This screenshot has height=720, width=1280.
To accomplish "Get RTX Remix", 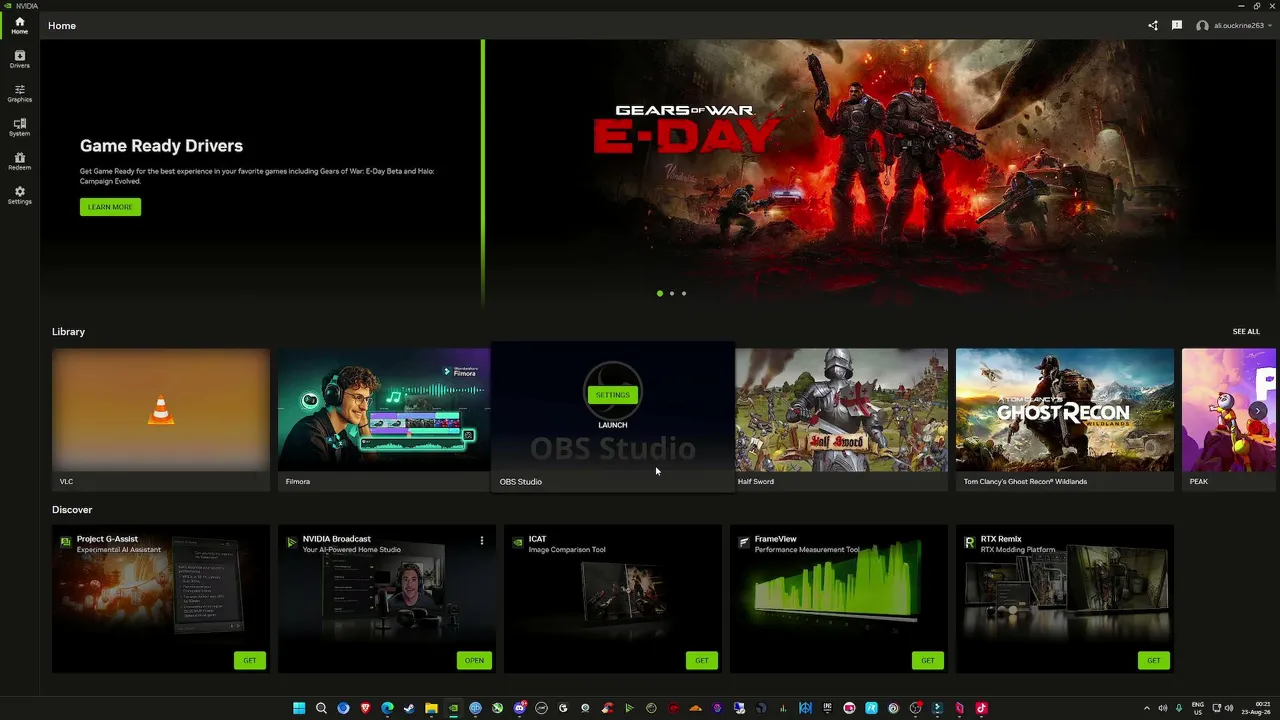I will [1154, 660].
